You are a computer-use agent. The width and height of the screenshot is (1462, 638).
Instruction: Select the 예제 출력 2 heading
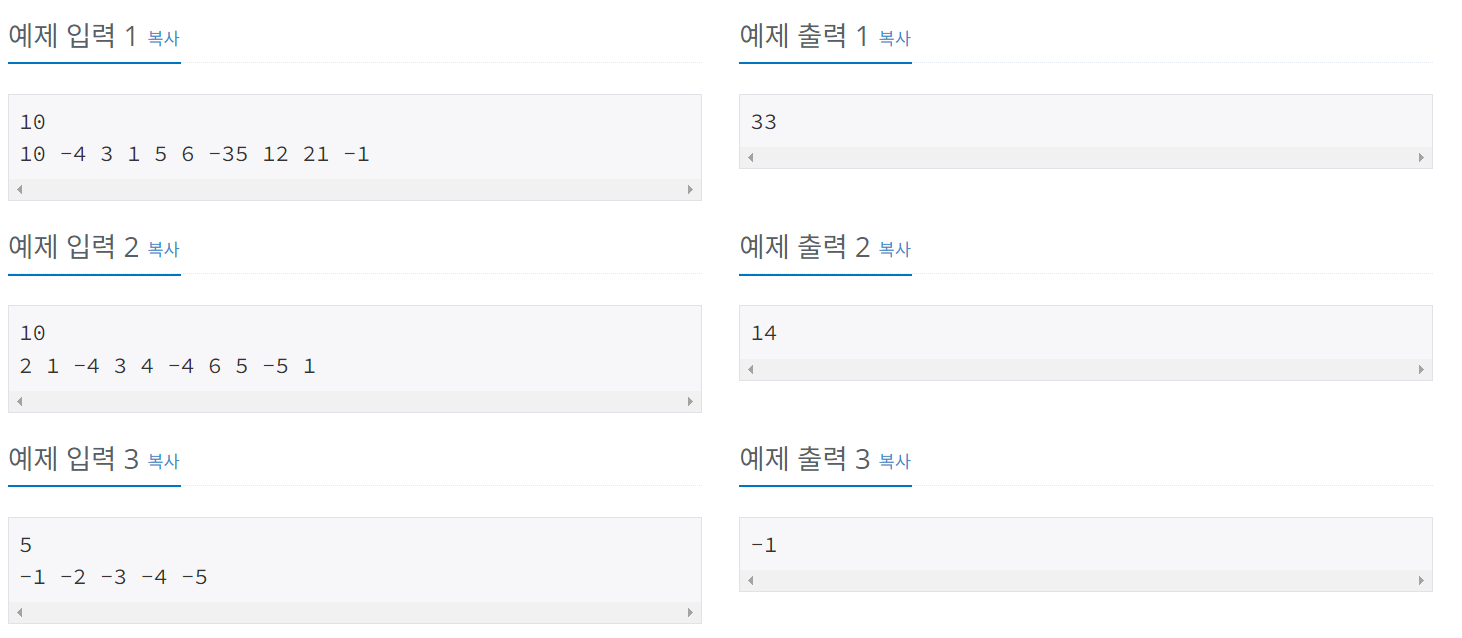(x=800, y=247)
